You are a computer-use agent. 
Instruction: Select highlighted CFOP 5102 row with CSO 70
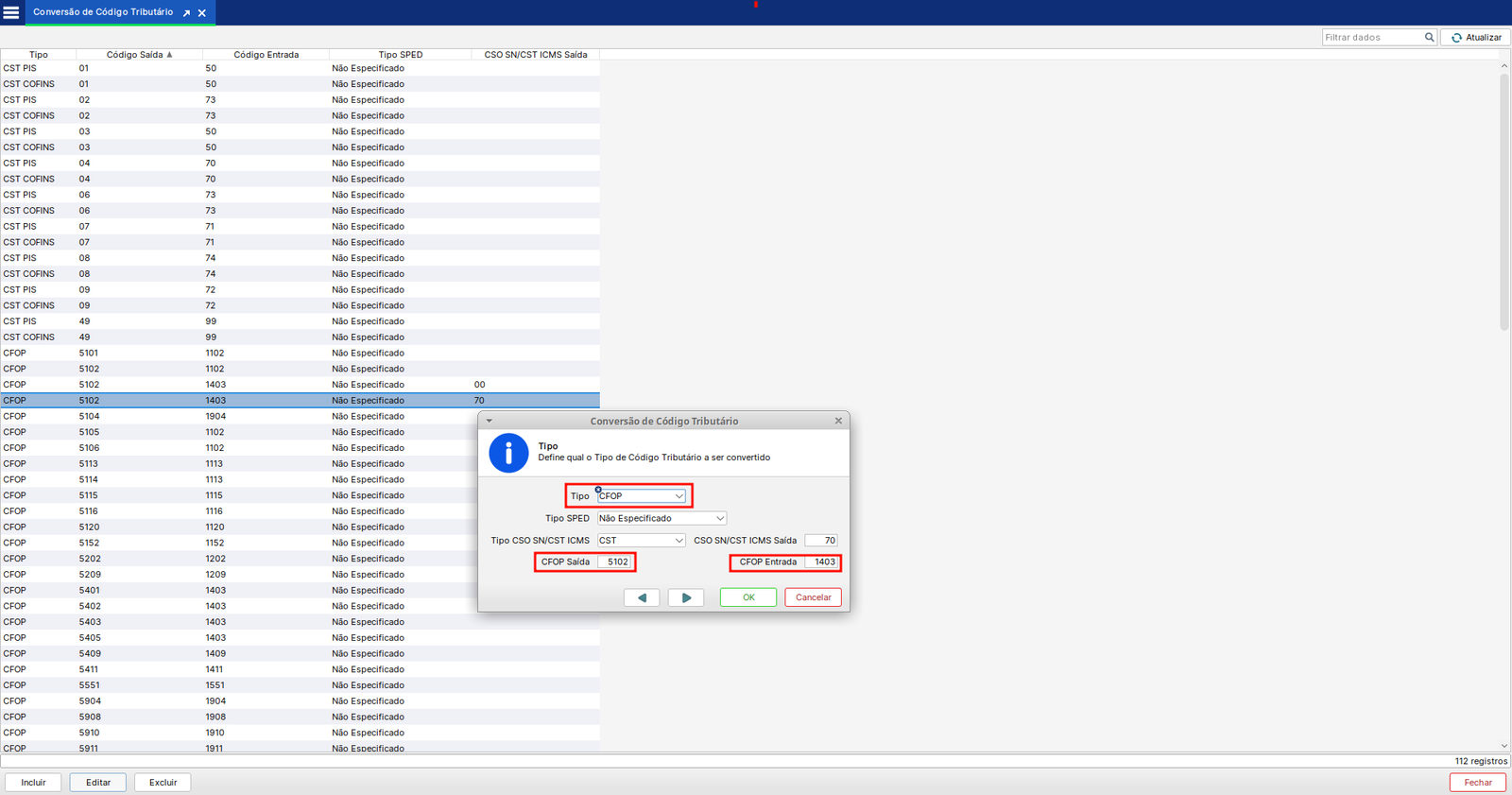click(300, 401)
